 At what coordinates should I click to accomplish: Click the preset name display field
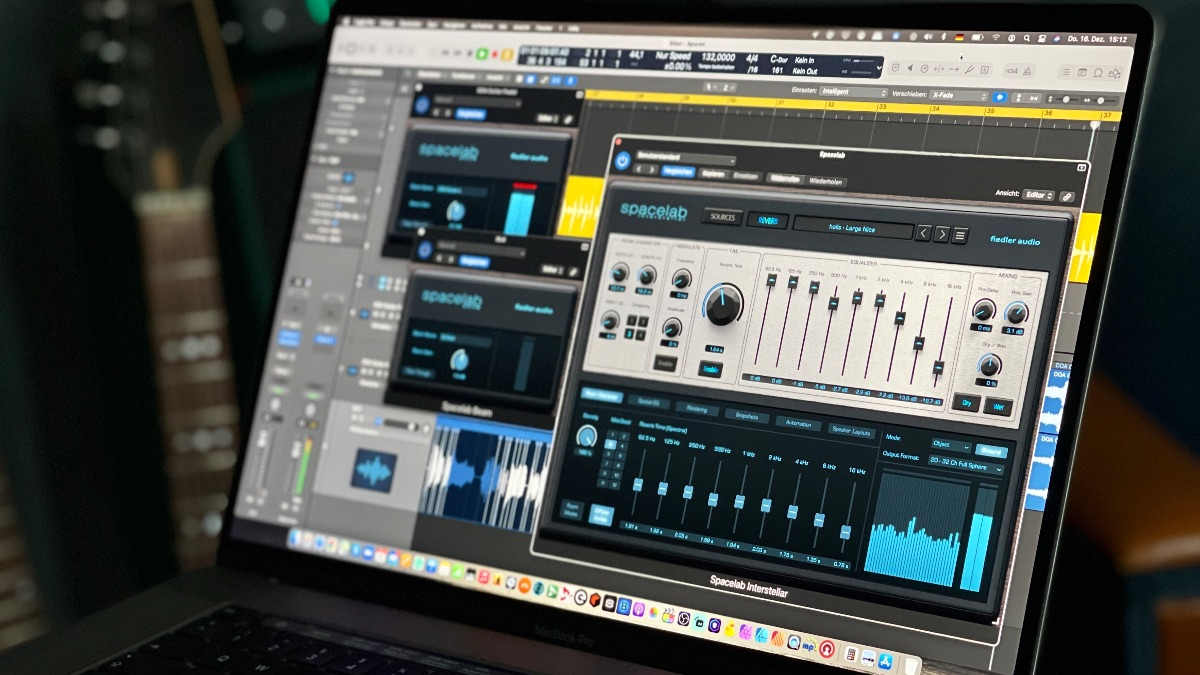[852, 228]
